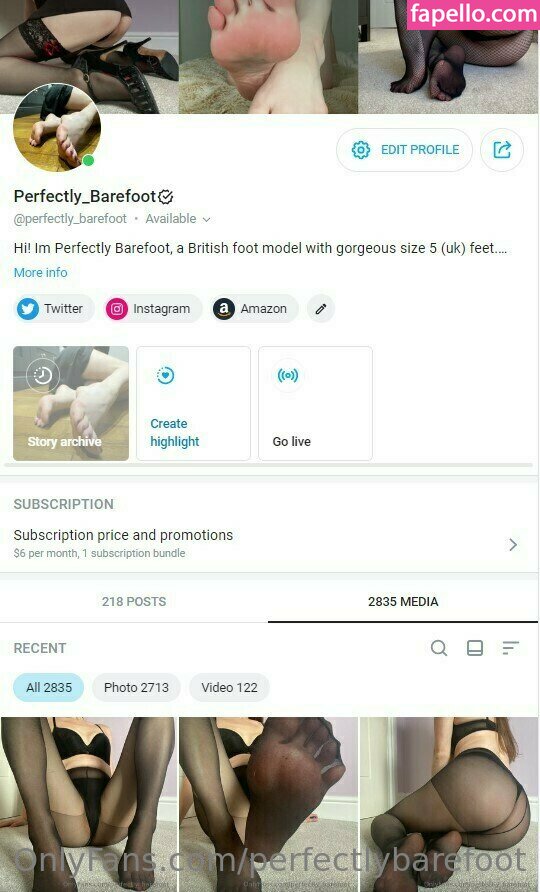This screenshot has height=892, width=540.
Task: Click the share profile icon
Action: pos(501,150)
